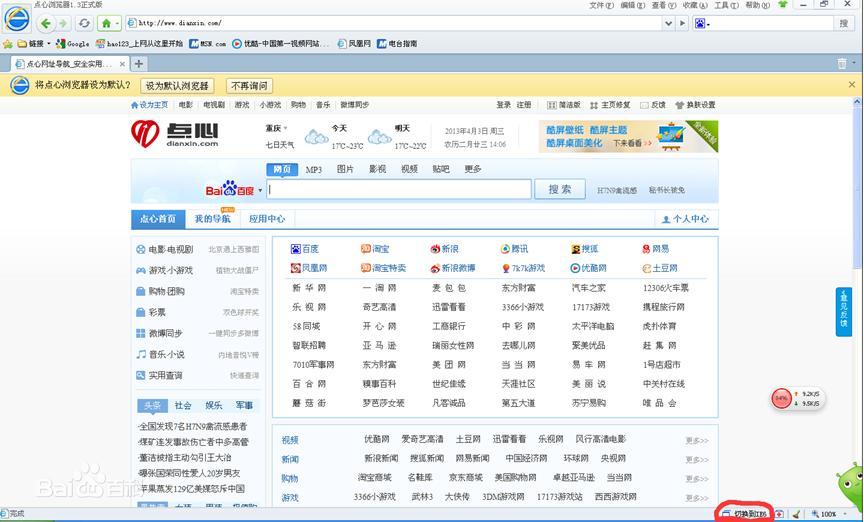Toggle the 反馈 checkbox
Viewport: 864px width, 522px height.
coord(645,105)
